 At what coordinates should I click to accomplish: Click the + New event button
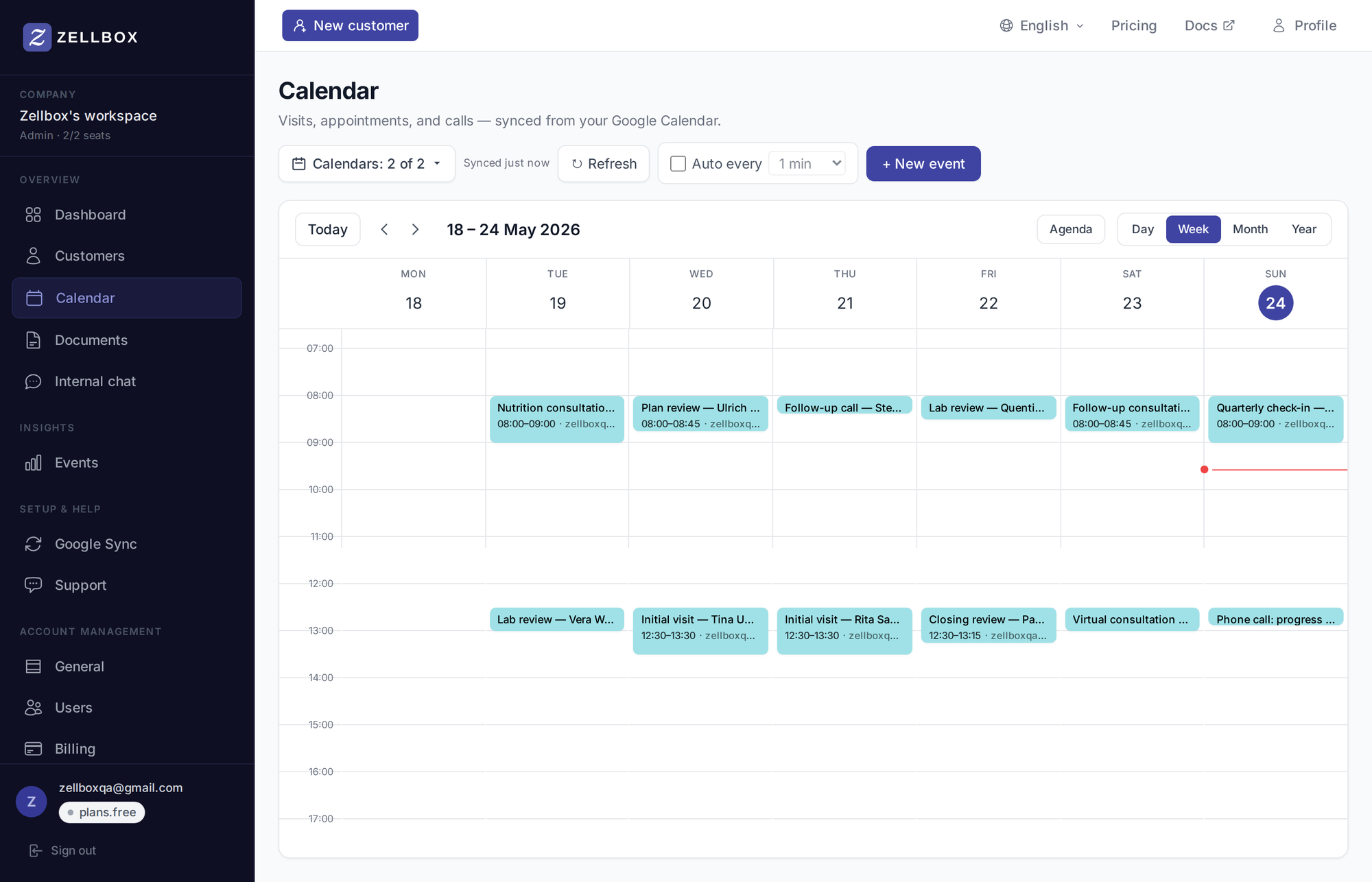[923, 164]
